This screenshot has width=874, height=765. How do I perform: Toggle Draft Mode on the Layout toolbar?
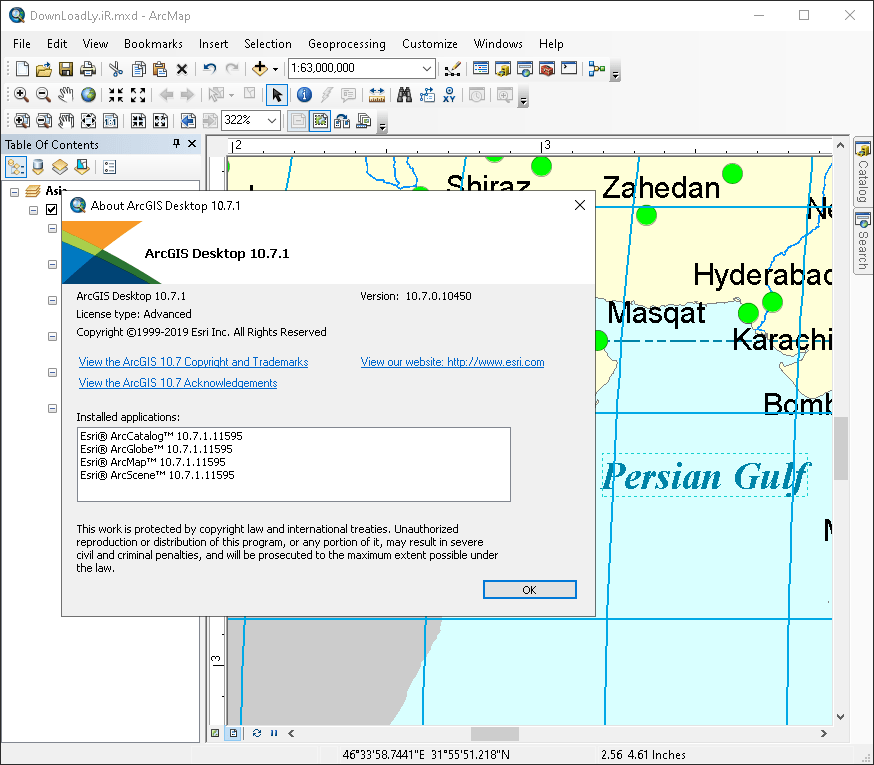(298, 120)
